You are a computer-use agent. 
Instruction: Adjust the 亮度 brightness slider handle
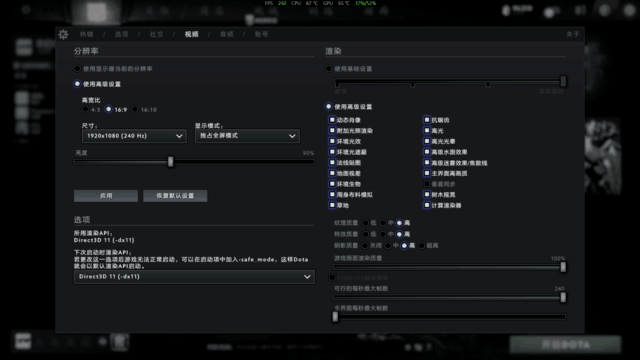pyautogui.click(x=171, y=162)
